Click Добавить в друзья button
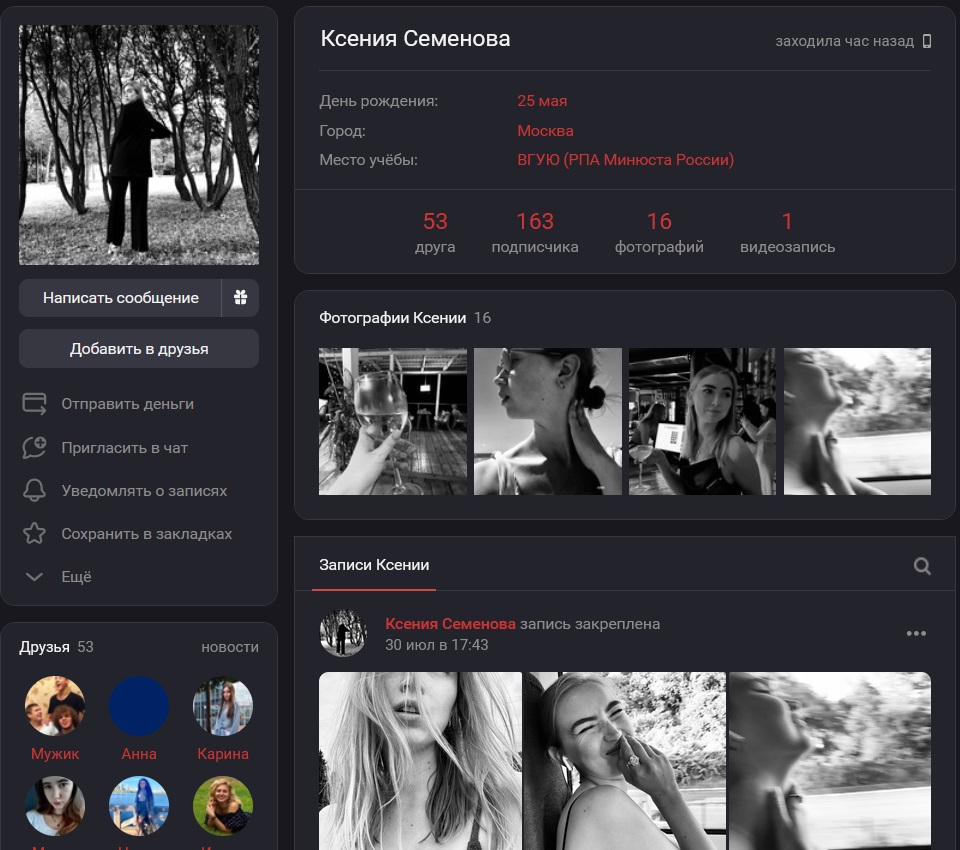Image resolution: width=960 pixels, height=850 pixels. (x=139, y=348)
